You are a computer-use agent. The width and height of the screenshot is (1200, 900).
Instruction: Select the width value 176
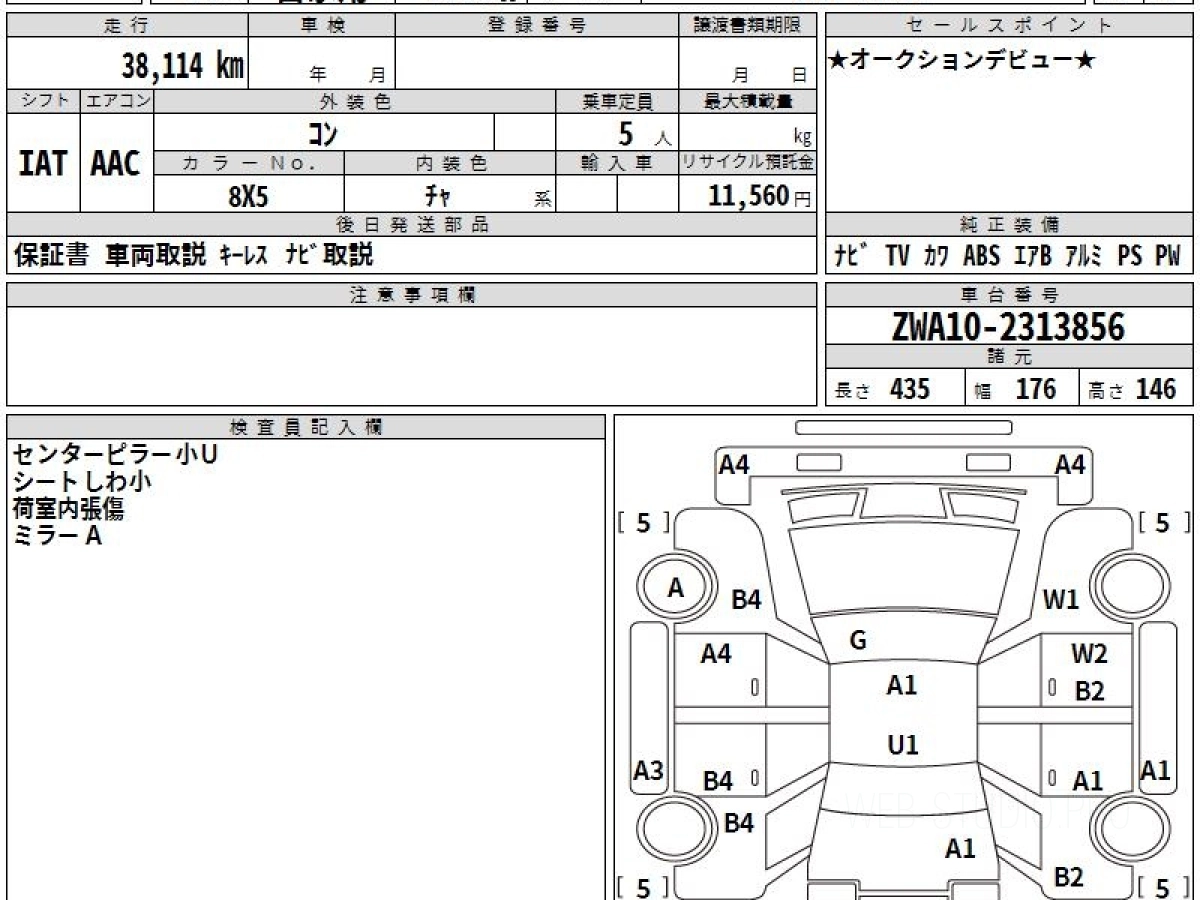pos(1036,389)
